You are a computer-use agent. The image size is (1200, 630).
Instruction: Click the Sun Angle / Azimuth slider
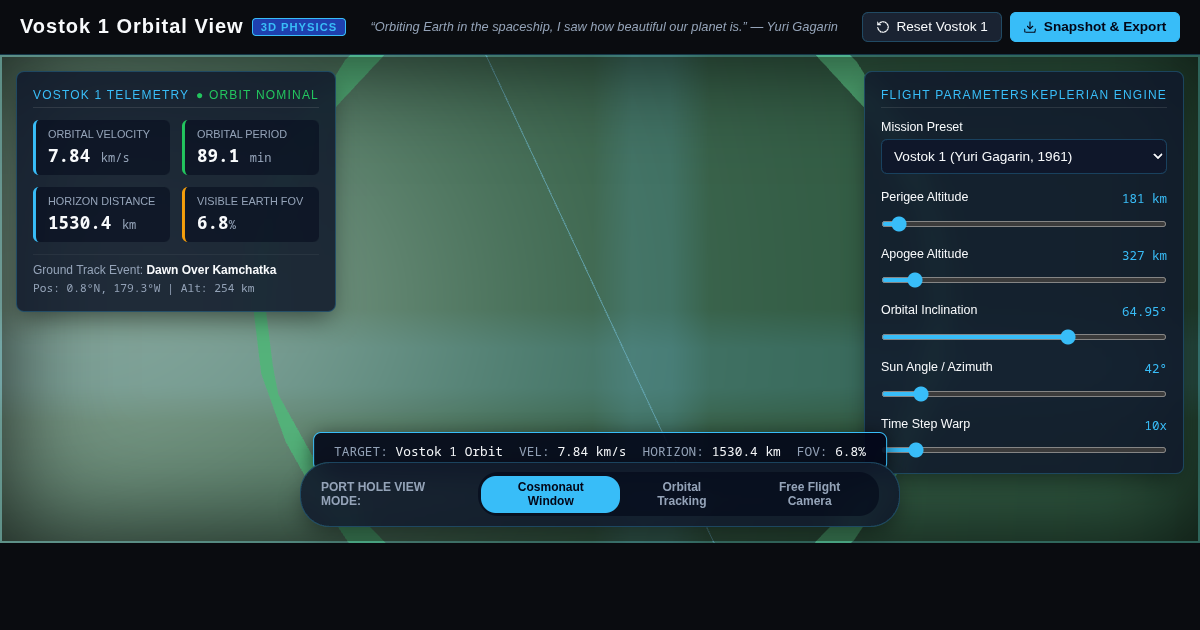(x=1024, y=394)
